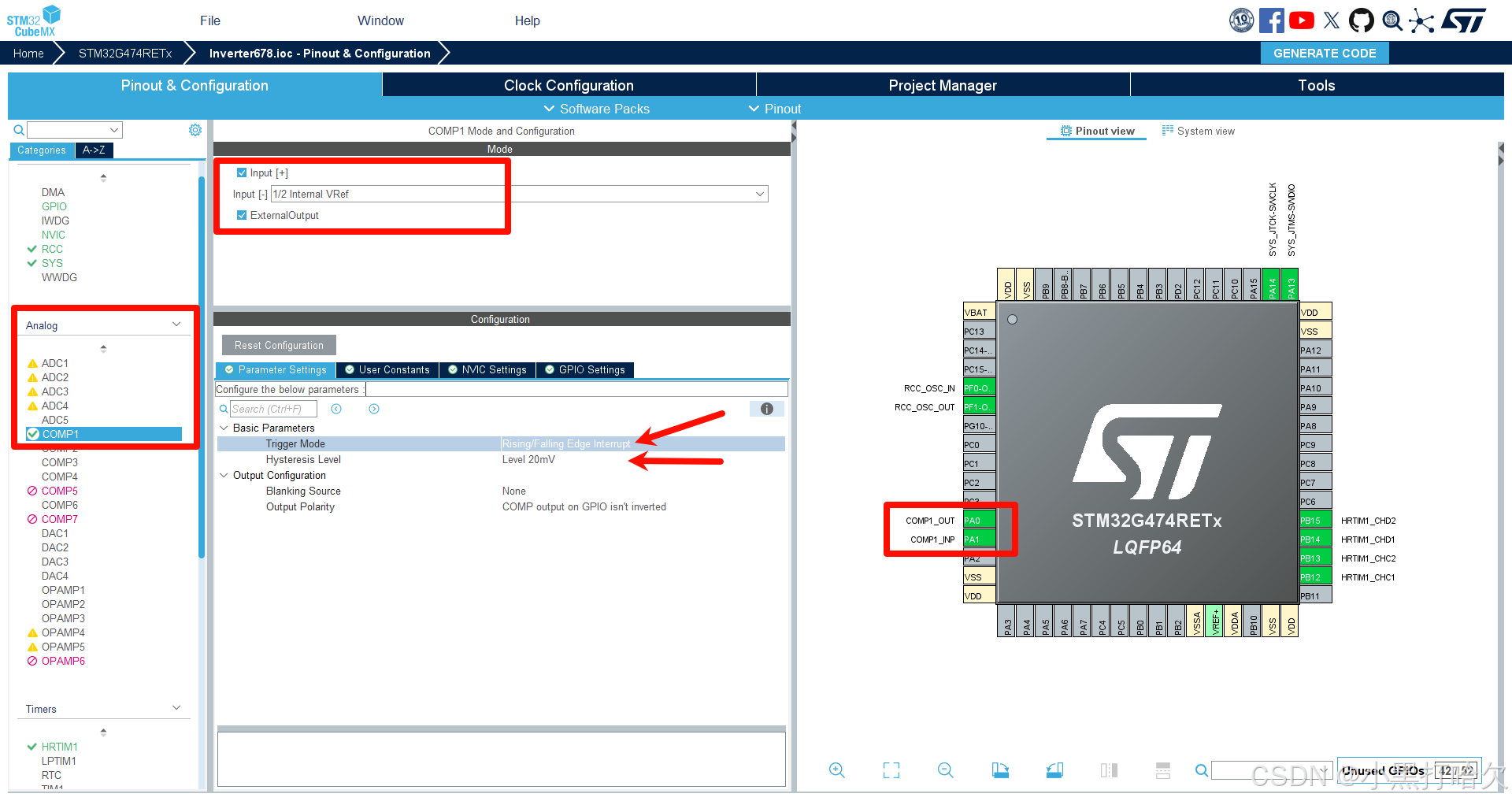The height and width of the screenshot is (801, 1512).
Task: Switch to System view
Action: click(x=1199, y=131)
